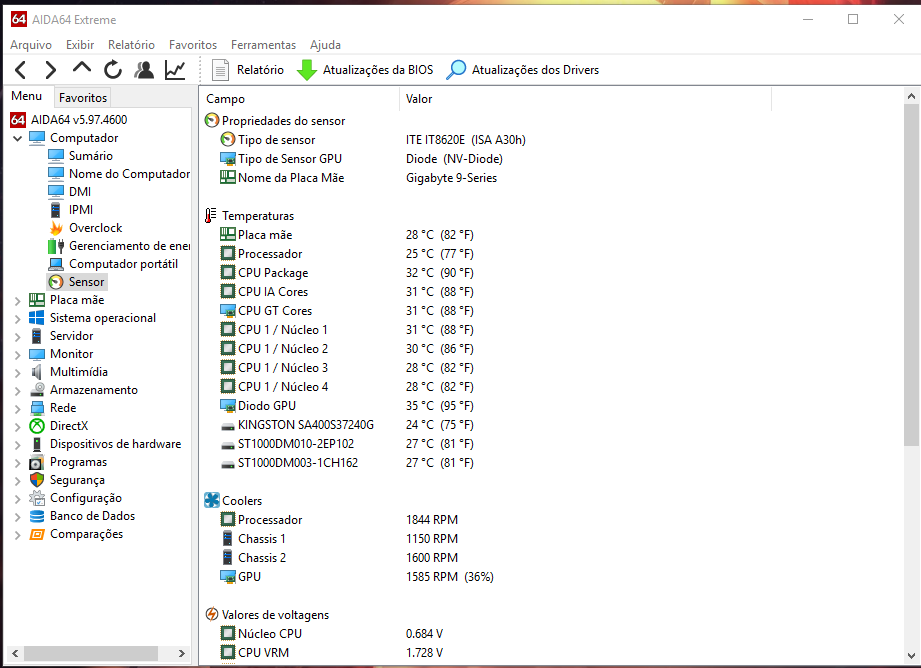Go forward with the right arrow icon
This screenshot has height=668, width=921.
click(51, 70)
